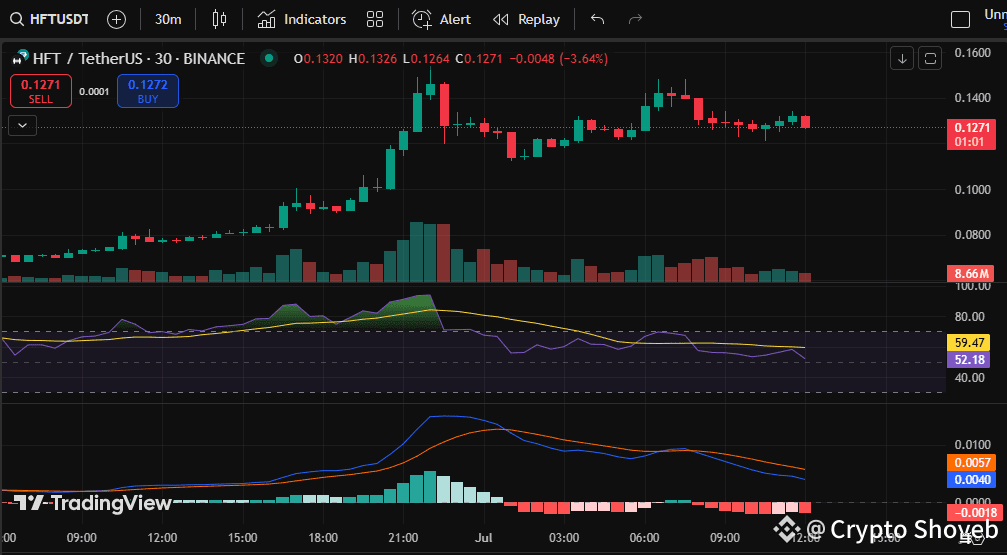Image resolution: width=1007 pixels, height=555 pixels.
Task: Click the down arrow pane button
Action: pyautogui.click(x=902, y=59)
